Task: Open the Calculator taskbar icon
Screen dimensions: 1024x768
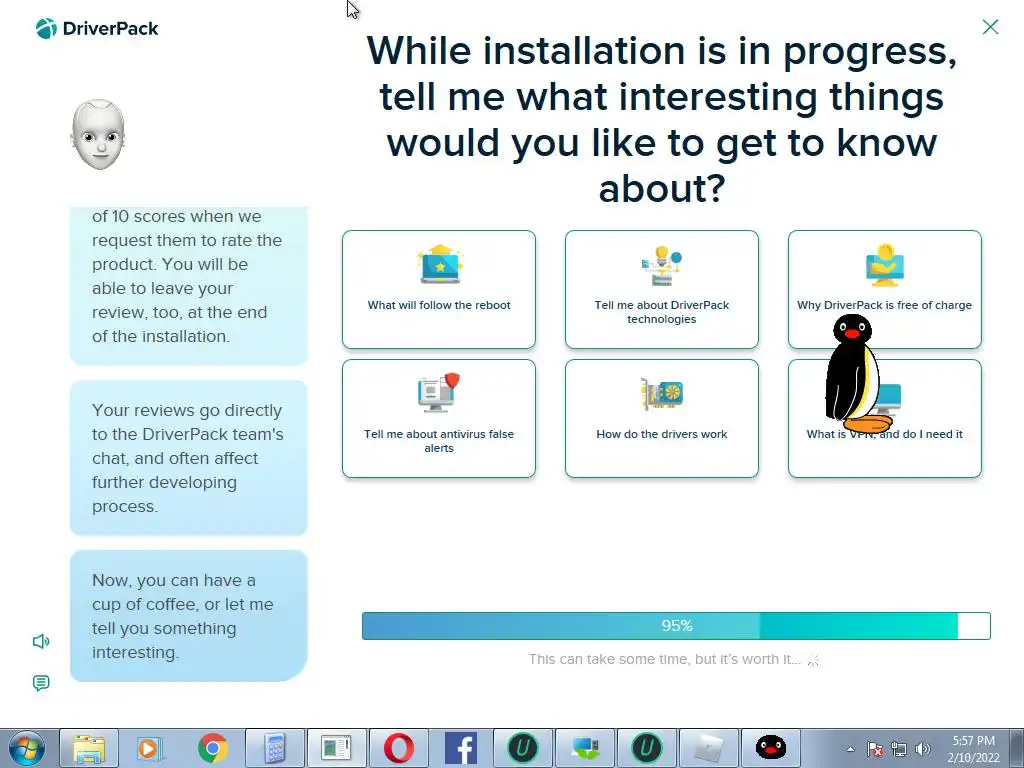Action: click(274, 748)
